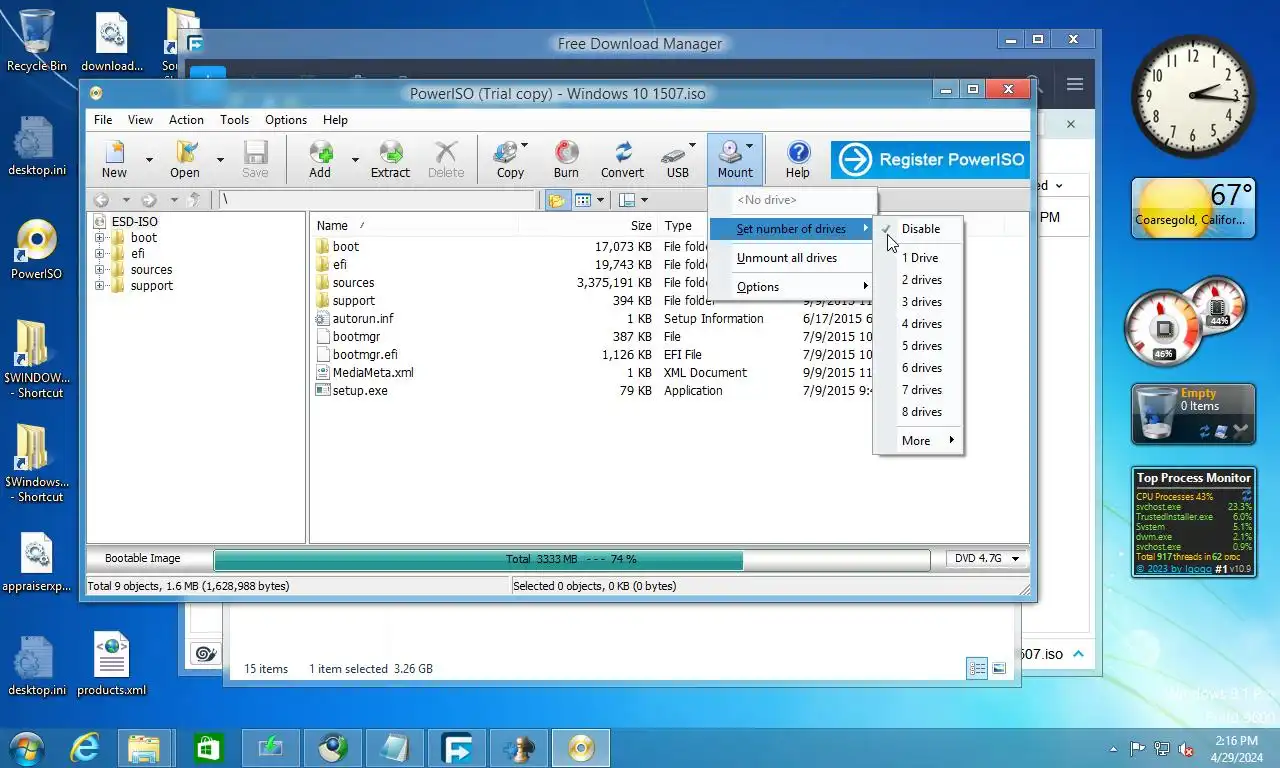Expand the More drives submenu
Viewport: 1280px width, 768px height.
tap(918, 441)
